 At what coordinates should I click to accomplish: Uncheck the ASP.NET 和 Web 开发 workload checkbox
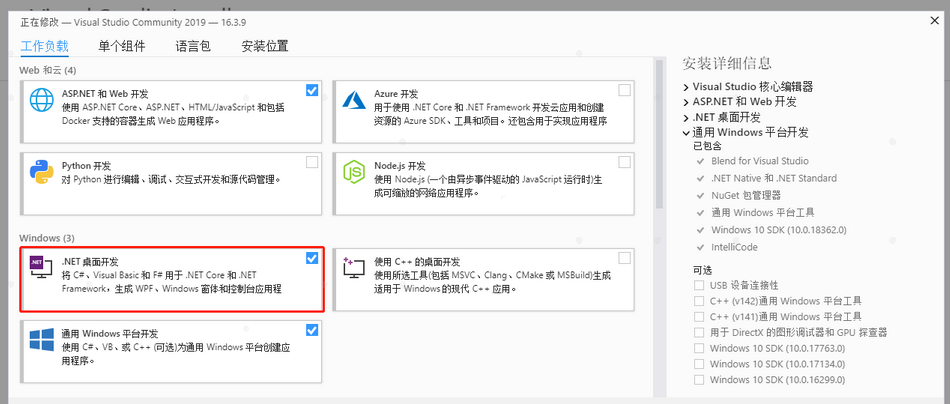pyautogui.click(x=312, y=91)
